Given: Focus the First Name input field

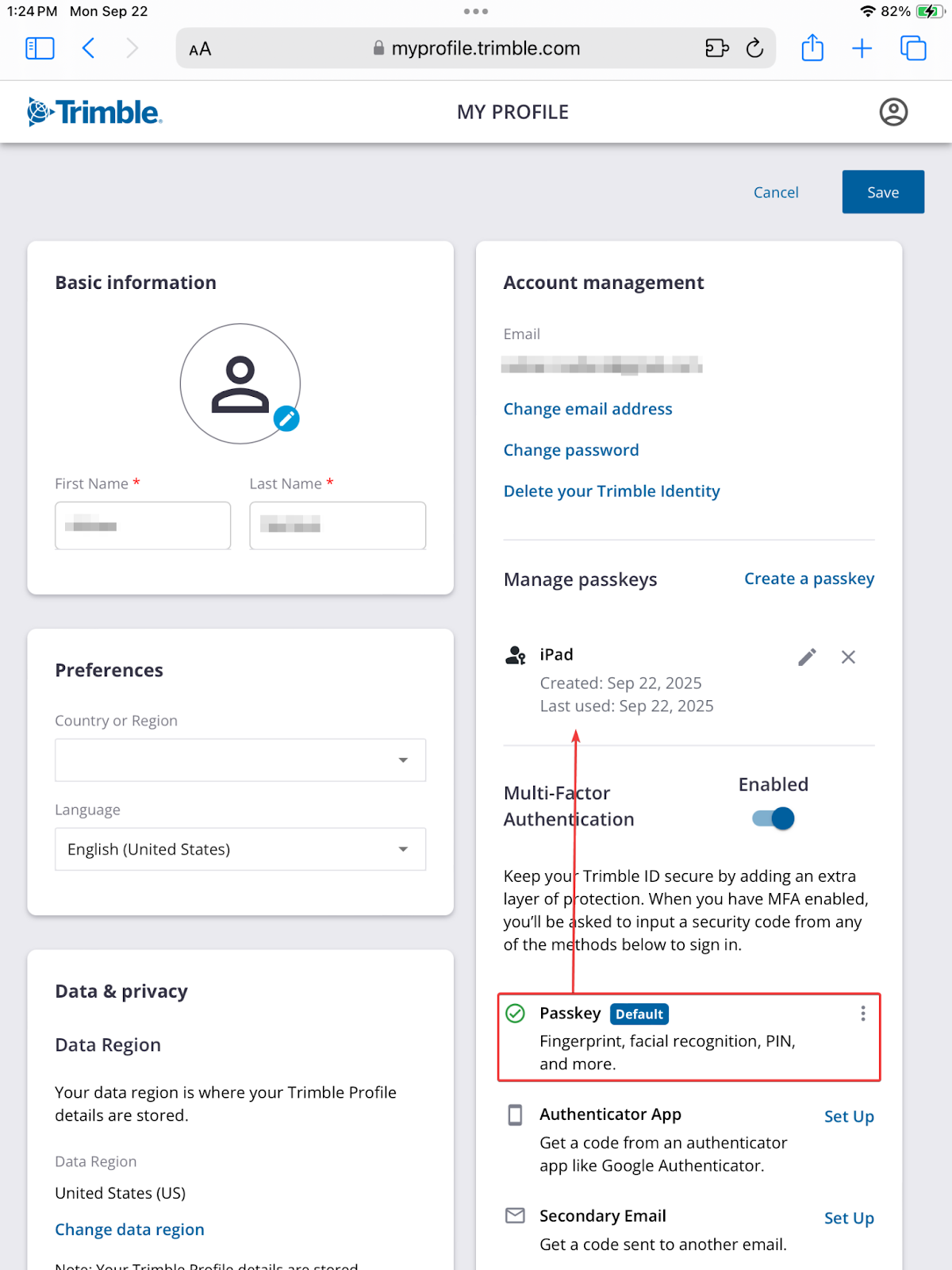Looking at the screenshot, I should tap(143, 525).
